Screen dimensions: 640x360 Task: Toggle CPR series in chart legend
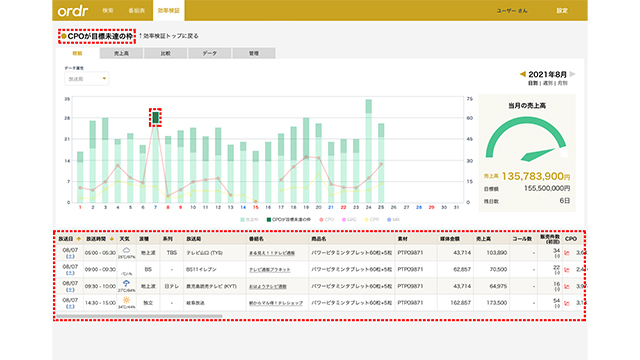point(372,220)
